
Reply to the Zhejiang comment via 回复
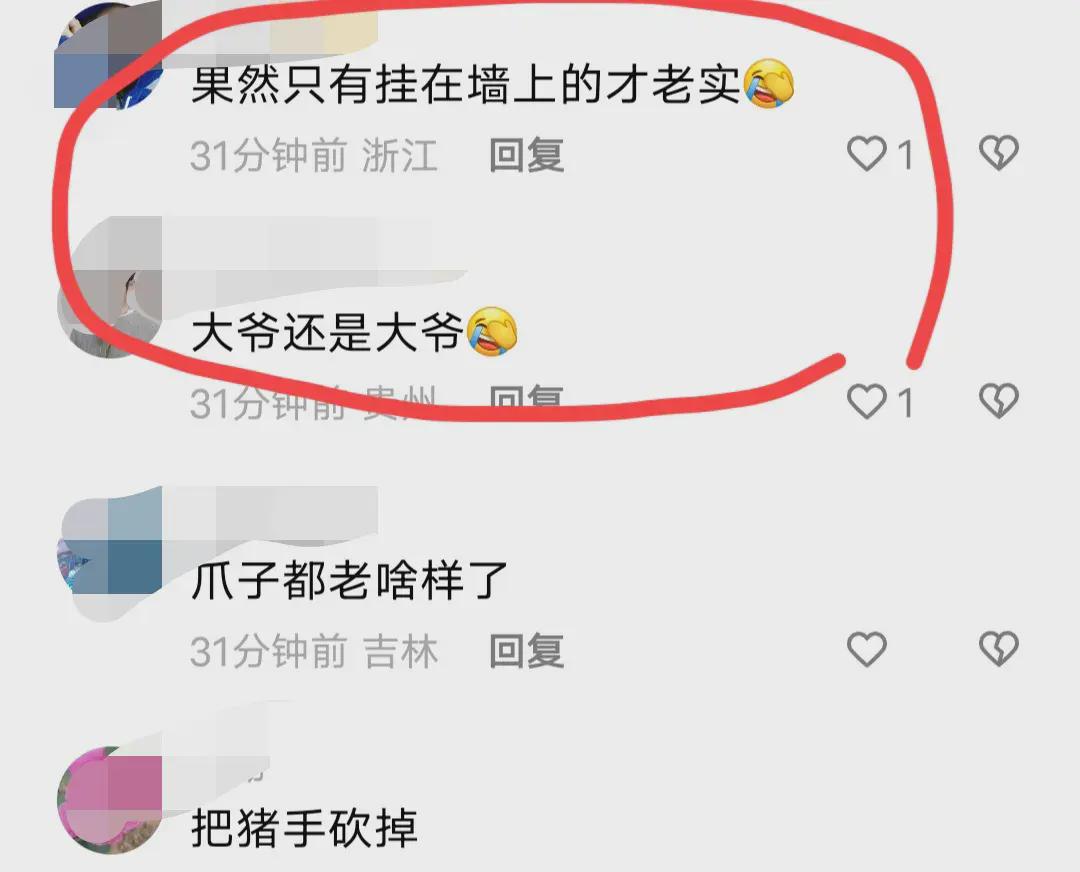tap(527, 155)
